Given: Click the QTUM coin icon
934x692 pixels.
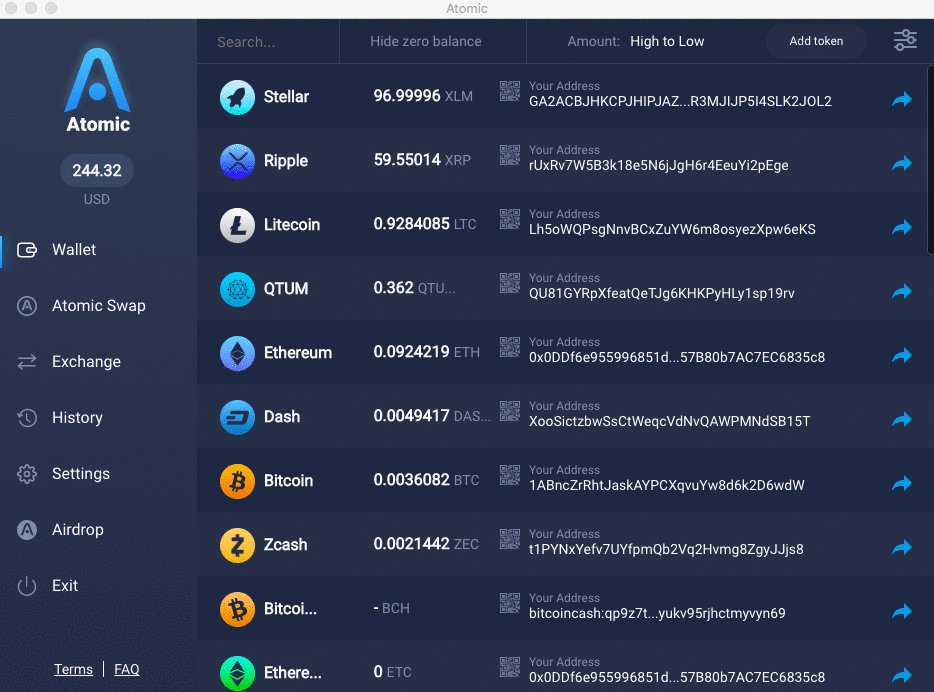Looking at the screenshot, I should [237, 289].
